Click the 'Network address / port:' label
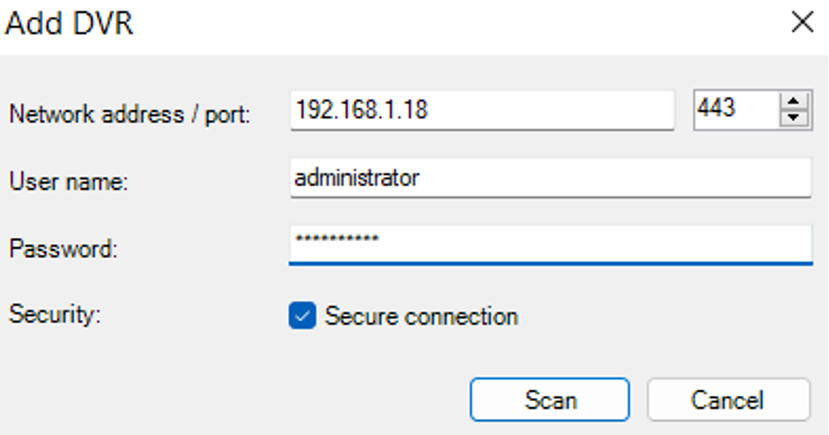829x435 pixels. pos(129,115)
